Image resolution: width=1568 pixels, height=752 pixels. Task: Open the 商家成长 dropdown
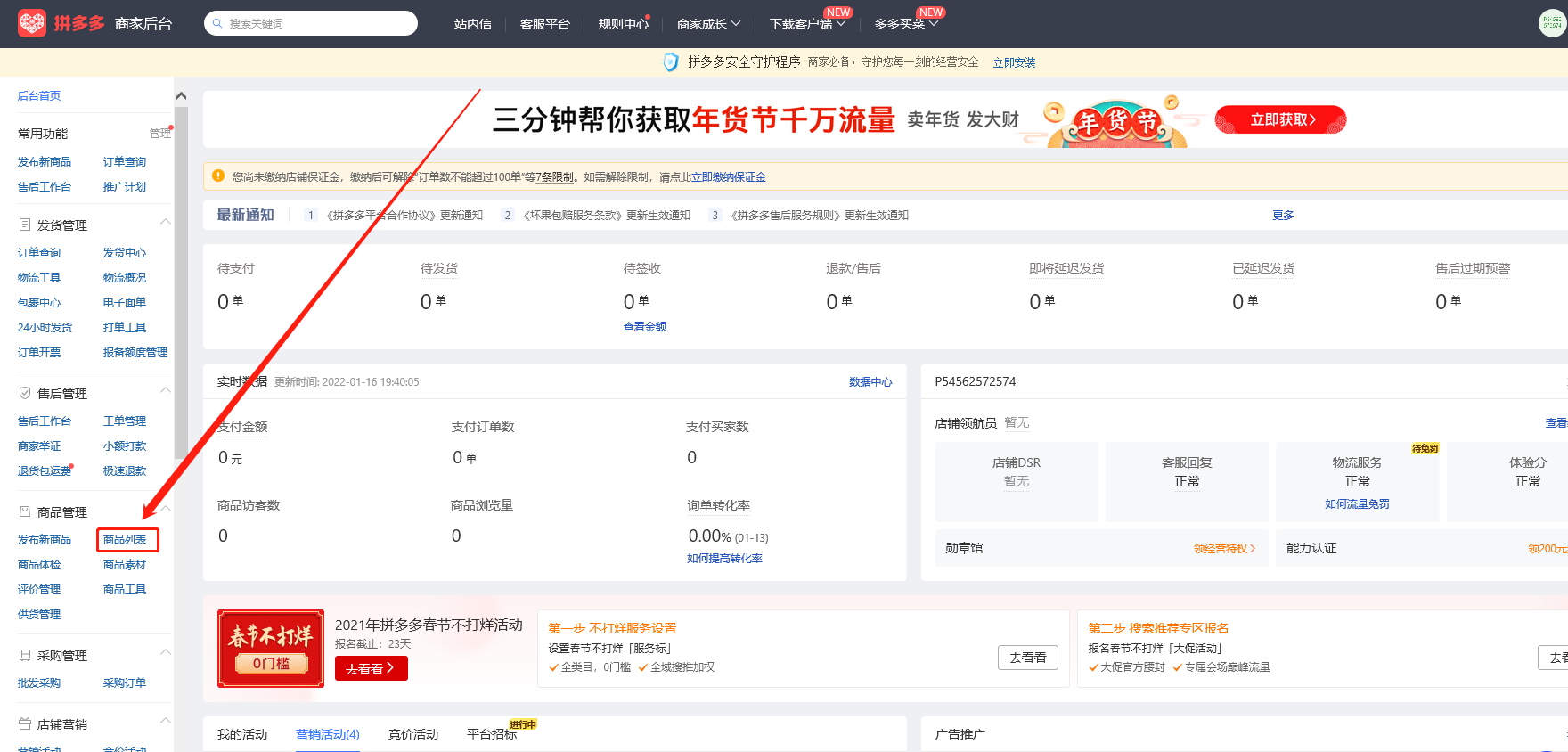[x=709, y=24]
